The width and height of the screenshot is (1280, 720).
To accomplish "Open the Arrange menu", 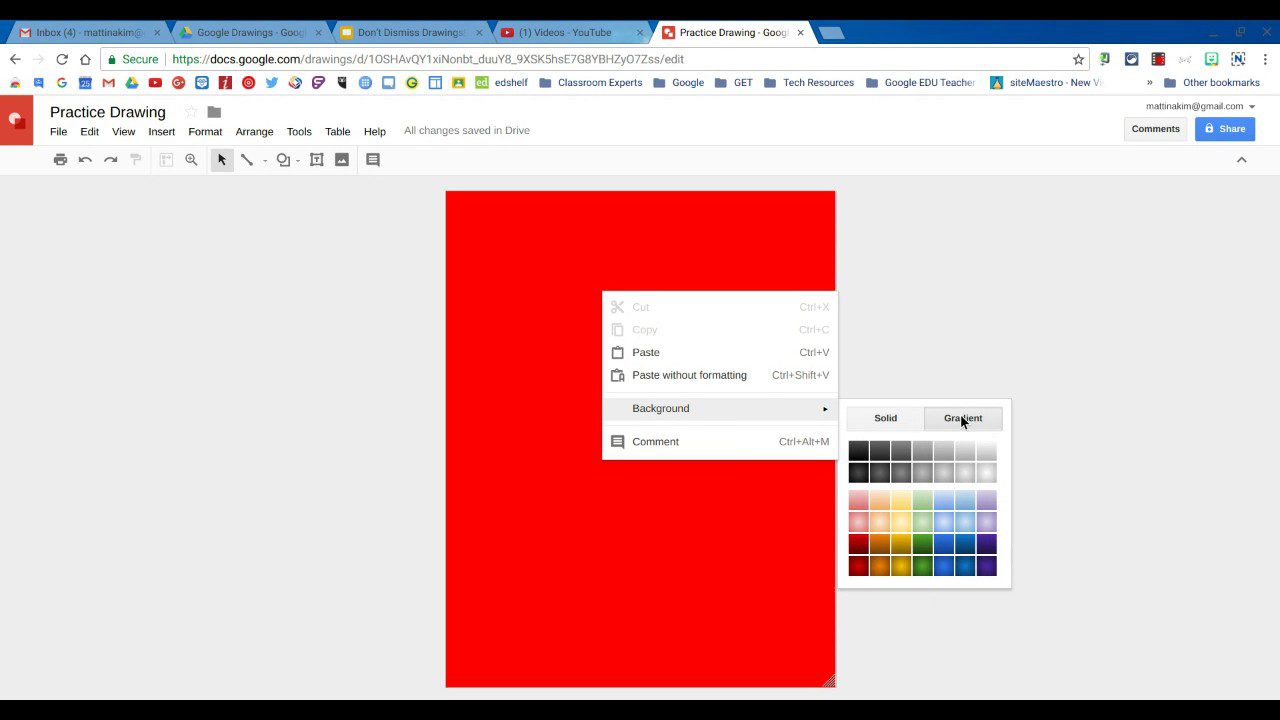I will pyautogui.click(x=254, y=131).
